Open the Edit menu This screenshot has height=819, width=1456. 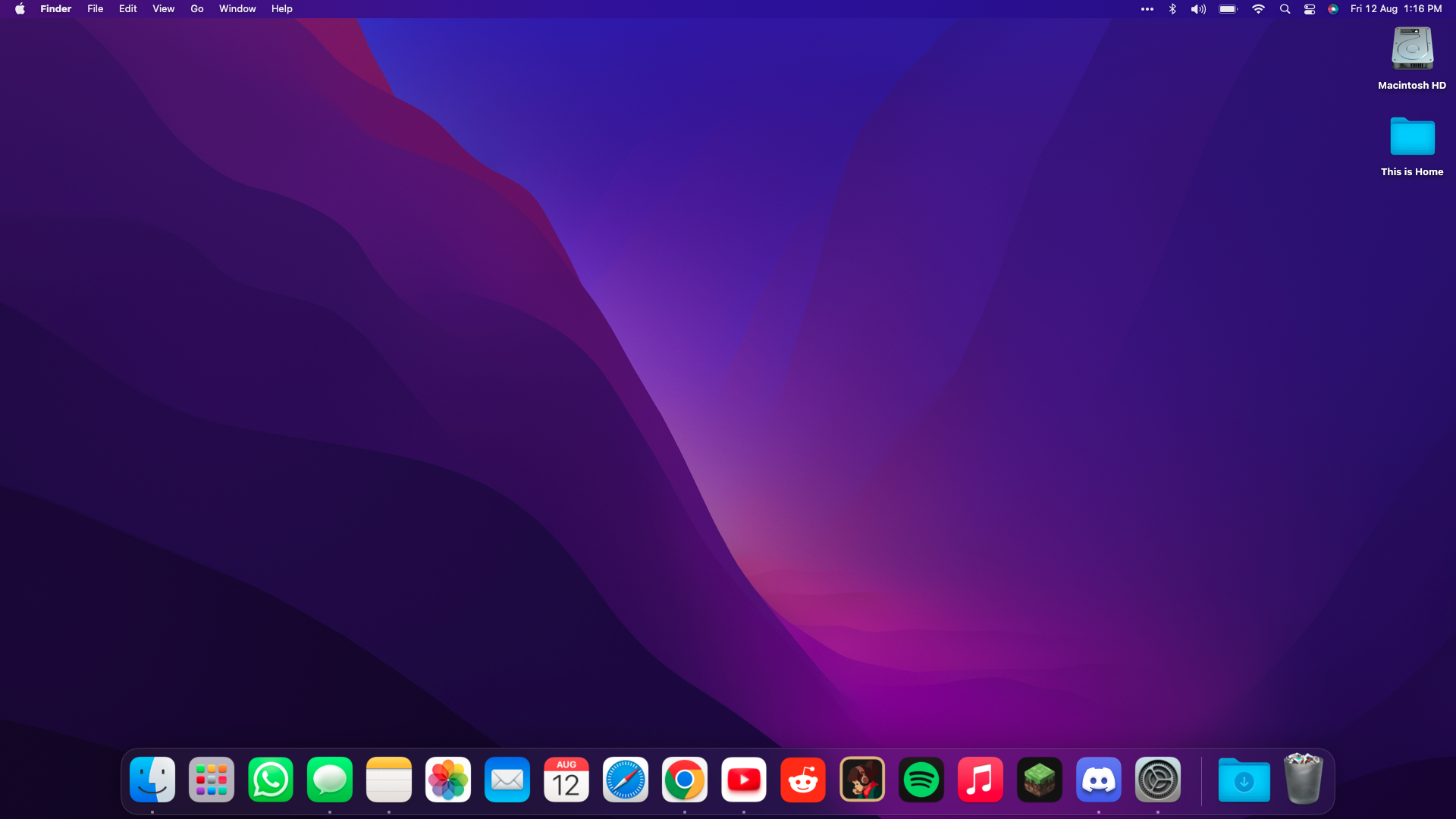pos(127,9)
